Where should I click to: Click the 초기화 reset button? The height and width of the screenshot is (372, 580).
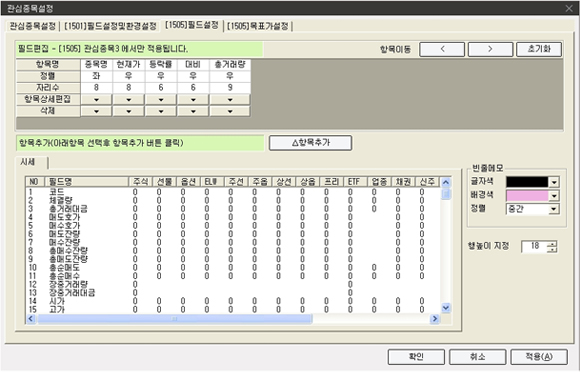[539, 49]
